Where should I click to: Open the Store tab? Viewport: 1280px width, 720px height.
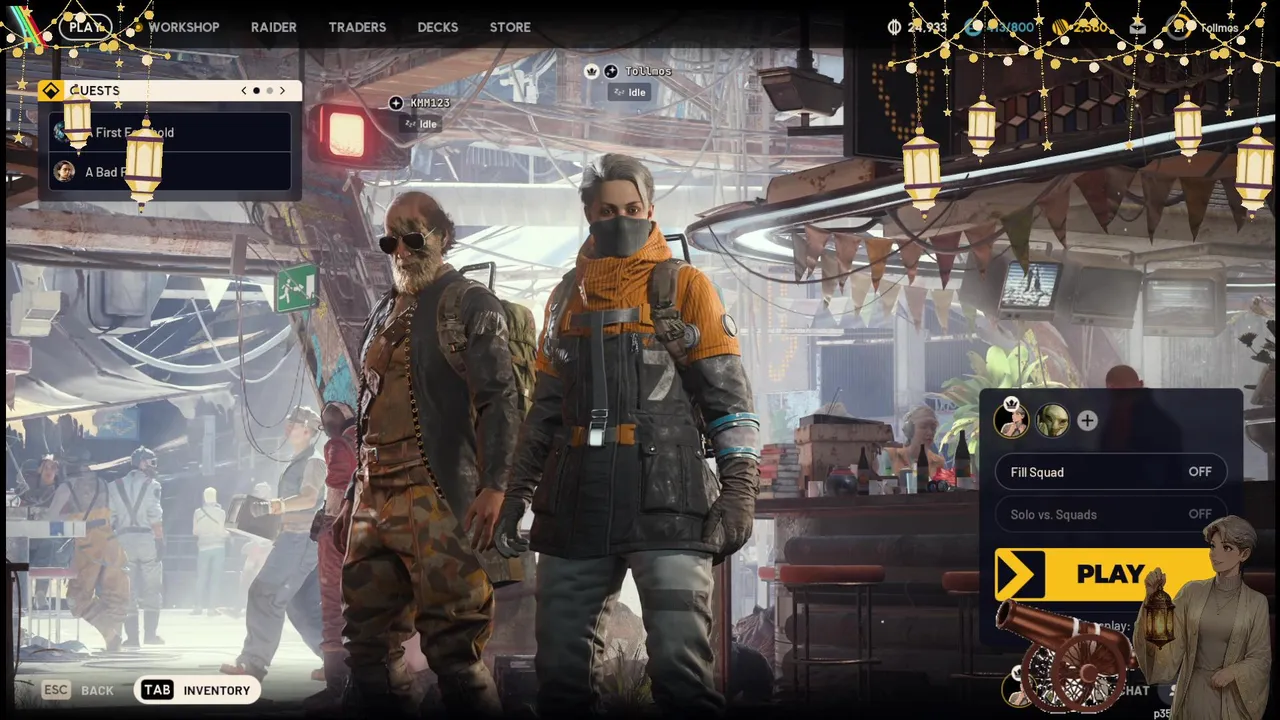(x=510, y=27)
